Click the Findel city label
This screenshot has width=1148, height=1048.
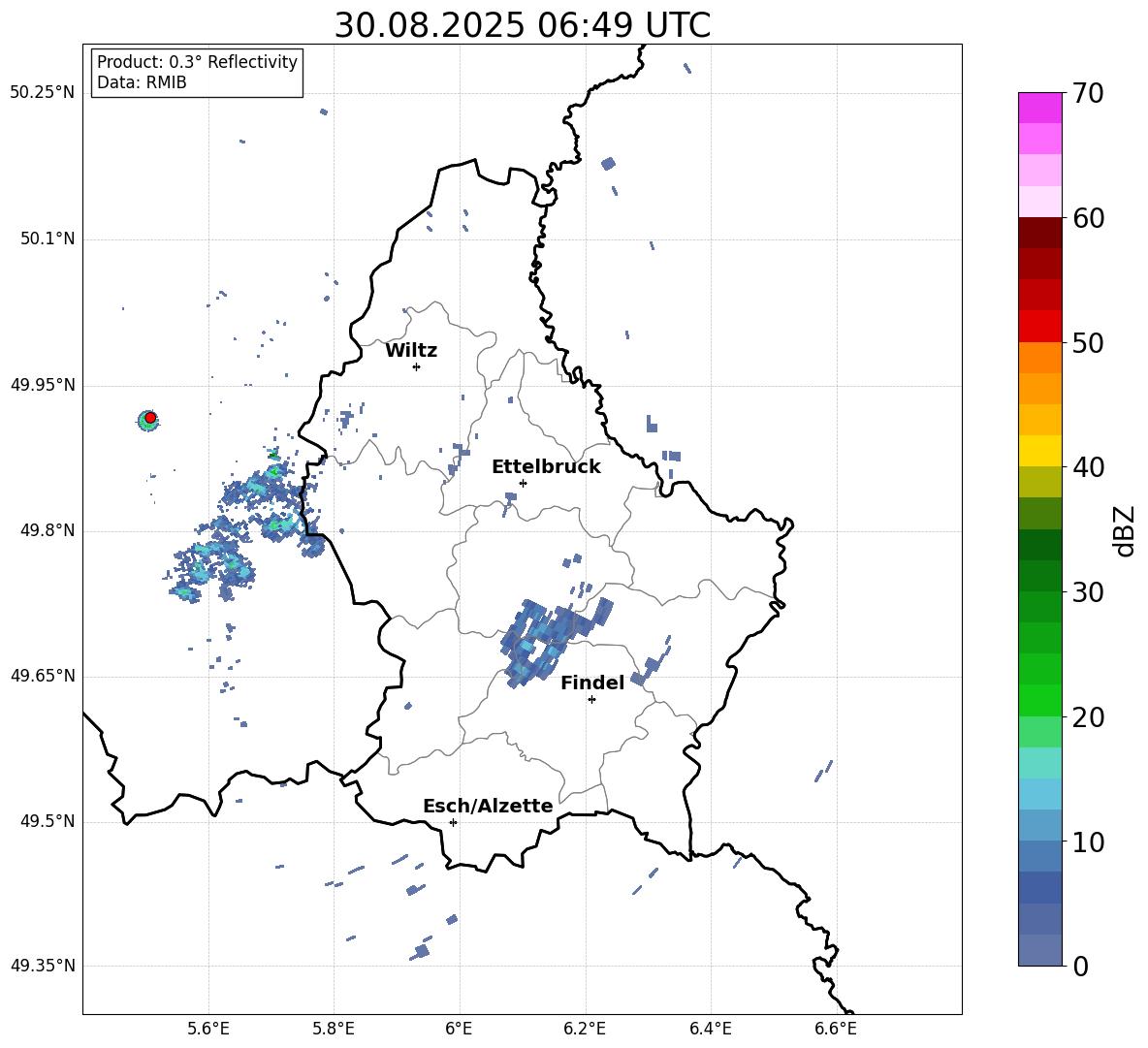tap(592, 683)
